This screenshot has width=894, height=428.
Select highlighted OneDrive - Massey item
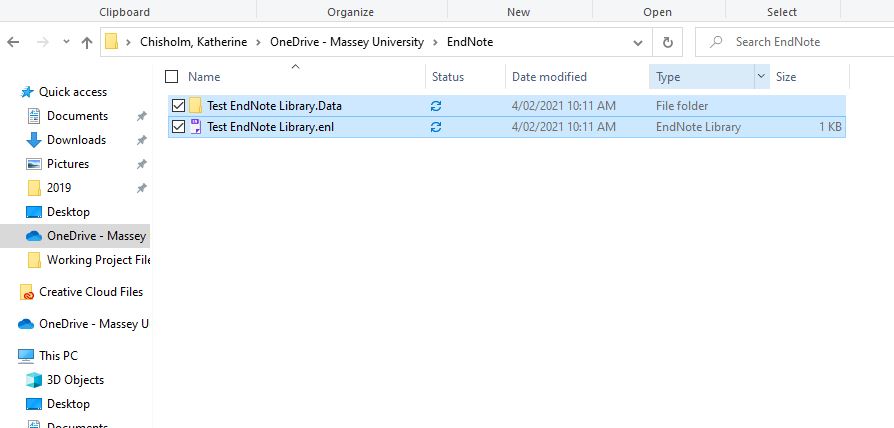(75, 235)
